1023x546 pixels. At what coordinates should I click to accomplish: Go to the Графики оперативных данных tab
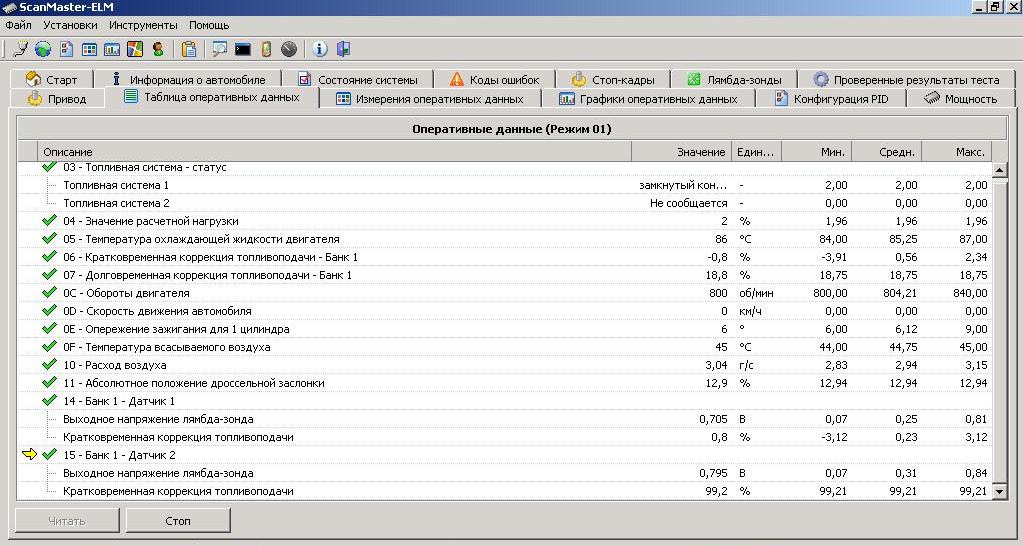tap(648, 99)
